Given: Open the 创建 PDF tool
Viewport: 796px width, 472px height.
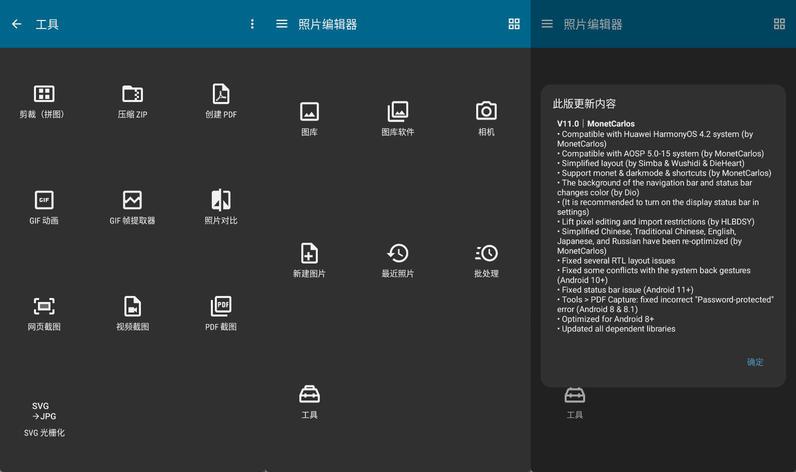Looking at the screenshot, I should pos(221,100).
